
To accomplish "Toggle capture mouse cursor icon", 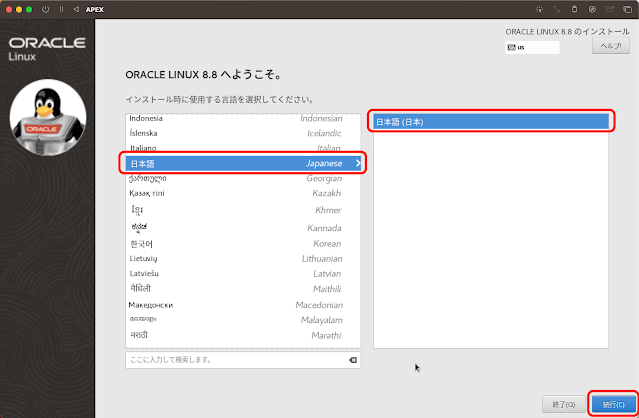I will (x=540, y=9).
